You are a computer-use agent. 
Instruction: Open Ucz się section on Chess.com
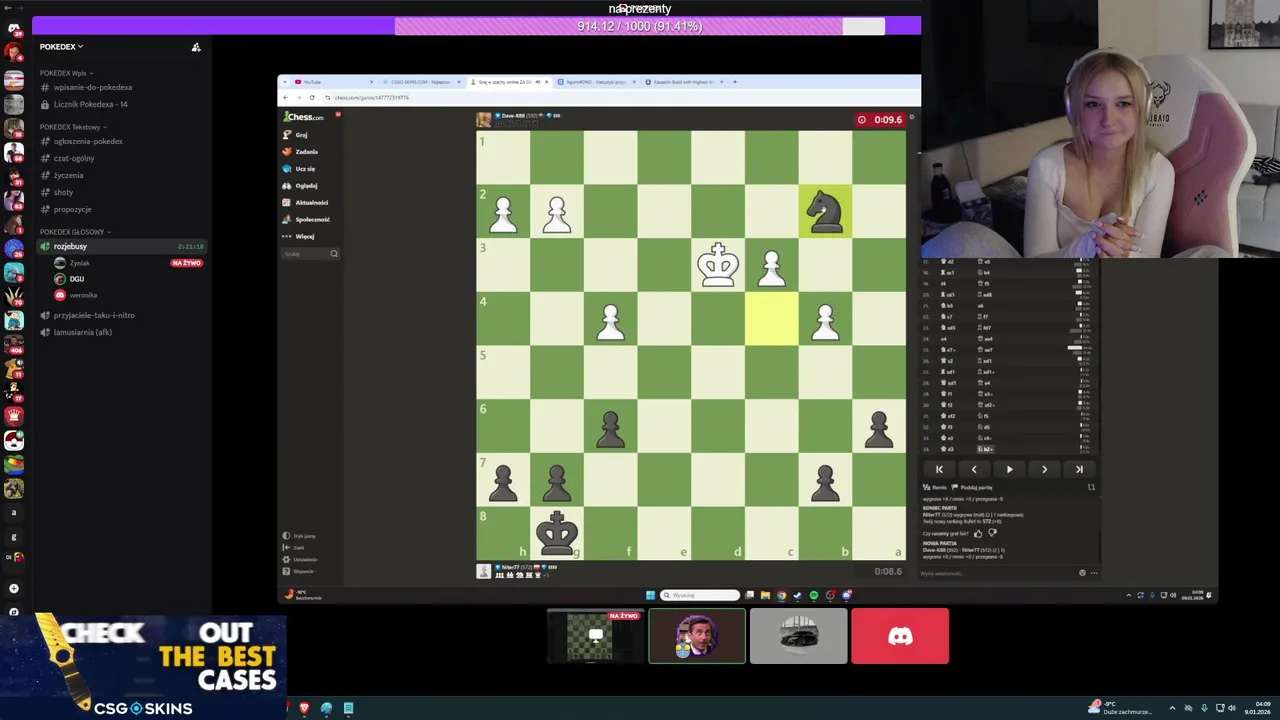[299, 169]
